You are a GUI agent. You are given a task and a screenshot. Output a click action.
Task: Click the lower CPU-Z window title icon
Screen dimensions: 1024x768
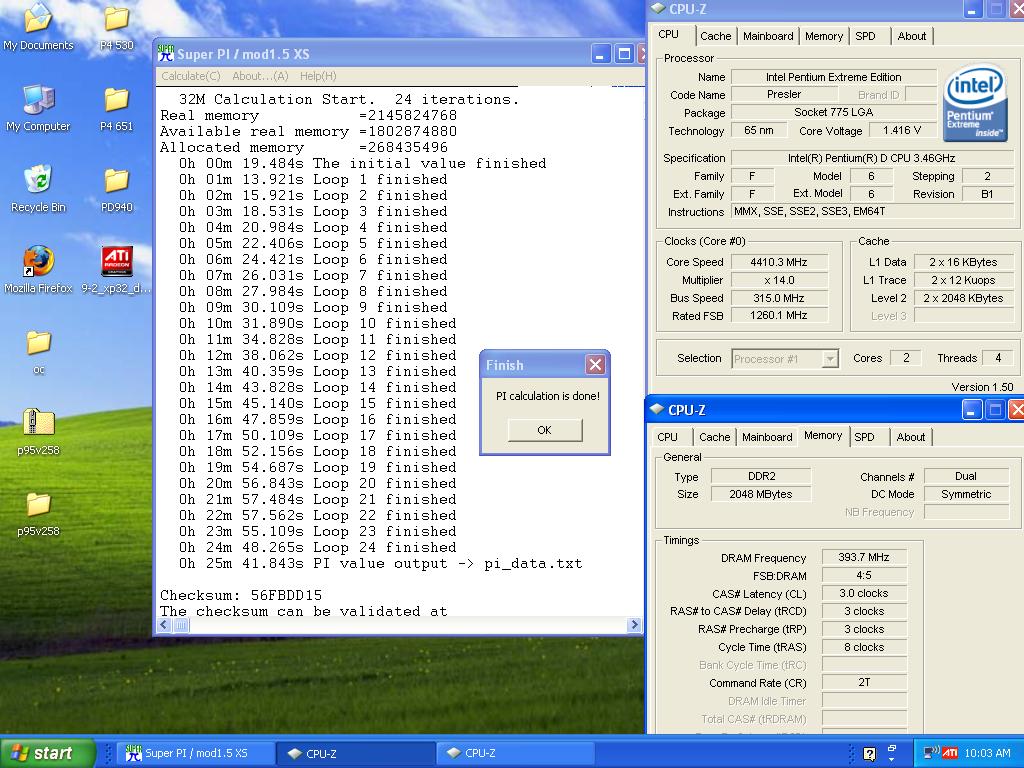(656, 409)
